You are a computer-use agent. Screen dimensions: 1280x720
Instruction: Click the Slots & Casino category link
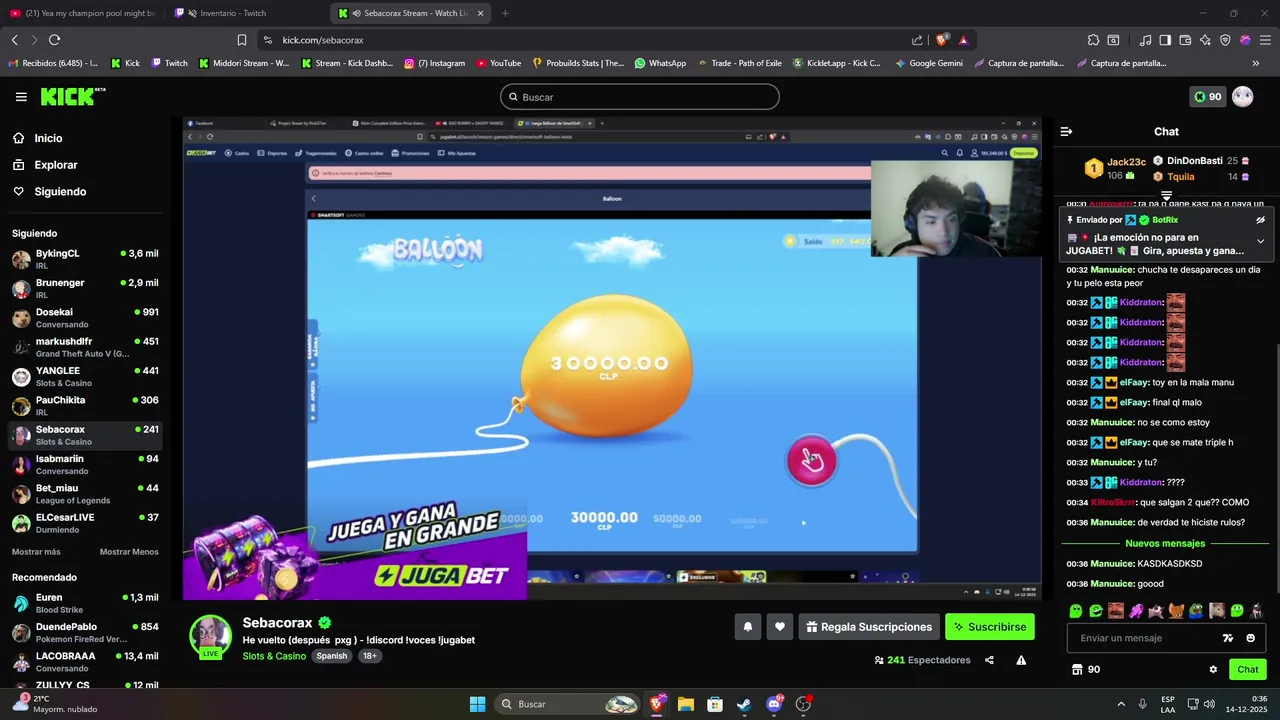click(x=274, y=656)
